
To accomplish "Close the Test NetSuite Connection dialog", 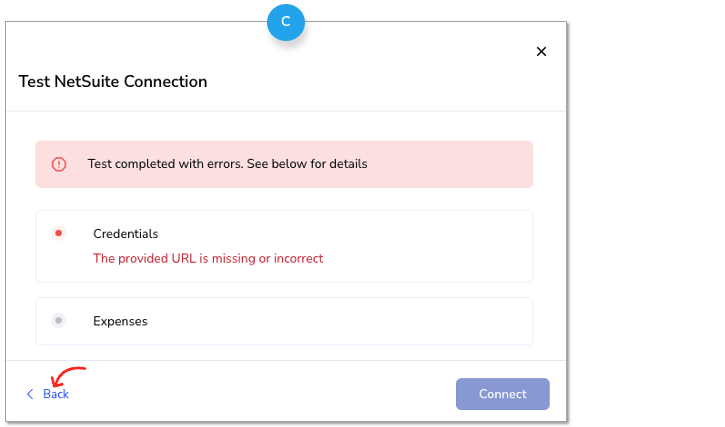I will [541, 51].
